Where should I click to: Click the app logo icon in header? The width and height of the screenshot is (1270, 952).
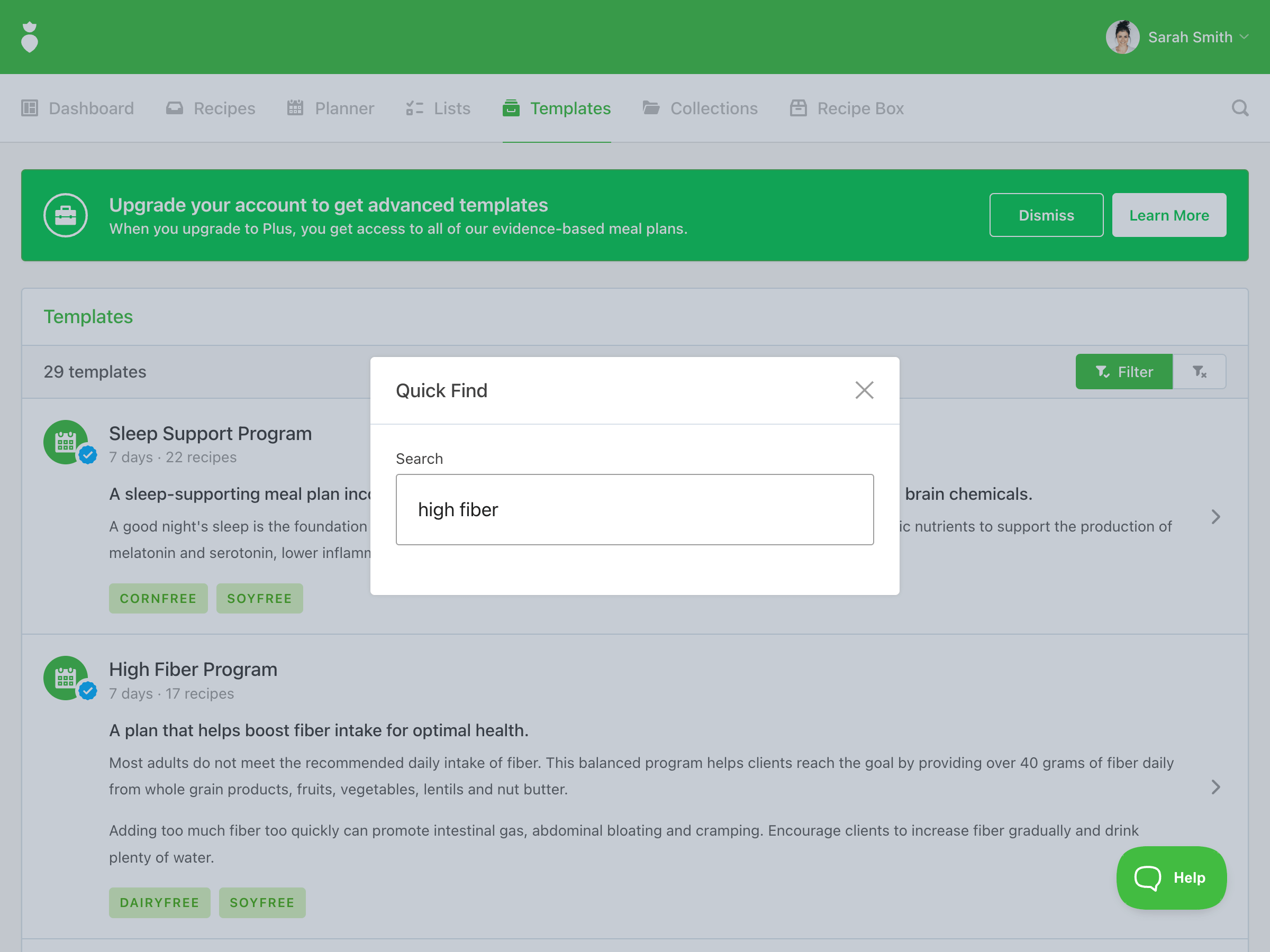click(29, 36)
